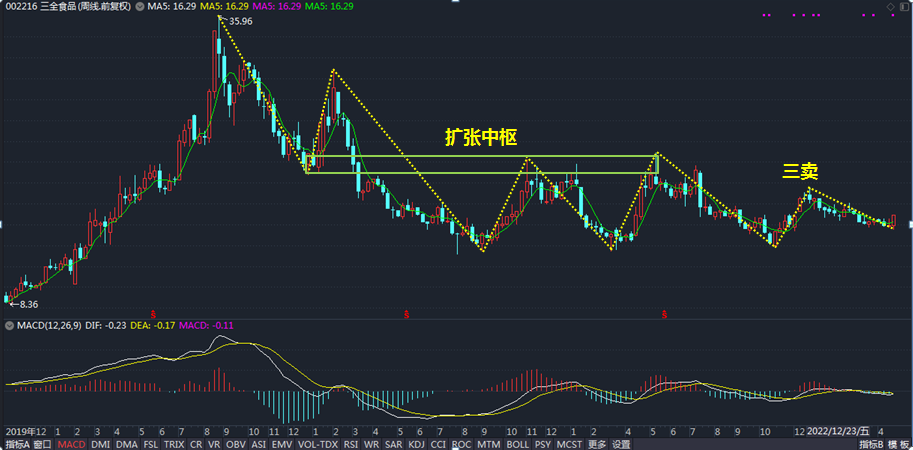Click the 35.96 peak price label

coord(241,22)
